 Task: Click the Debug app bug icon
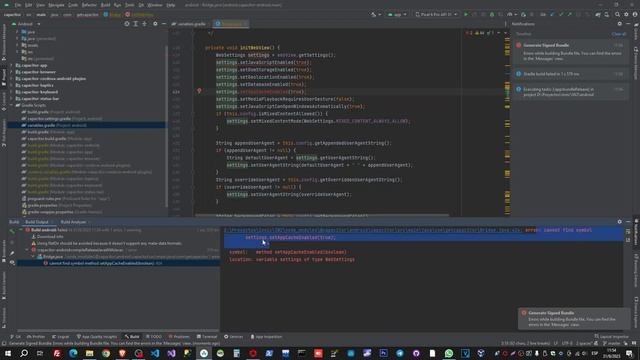(492, 14)
